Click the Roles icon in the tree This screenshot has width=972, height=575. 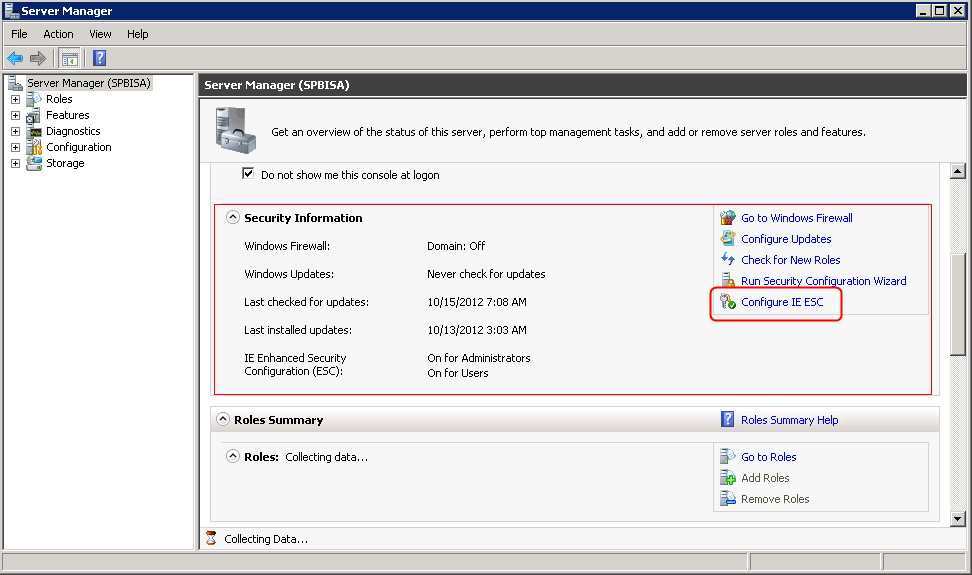(x=34, y=99)
